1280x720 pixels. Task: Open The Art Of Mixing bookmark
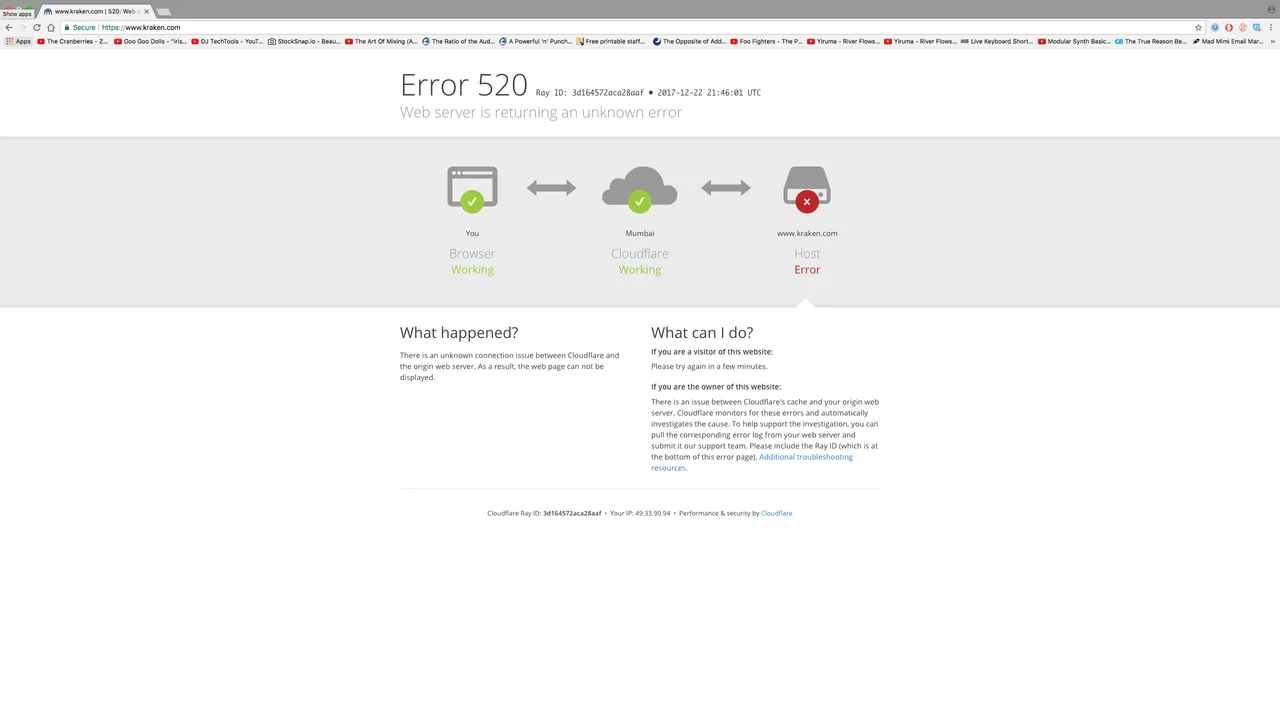point(381,41)
